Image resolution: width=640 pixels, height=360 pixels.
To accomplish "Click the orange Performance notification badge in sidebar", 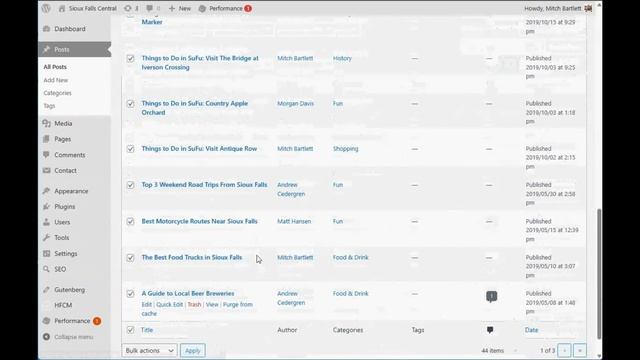I will (x=97, y=321).
